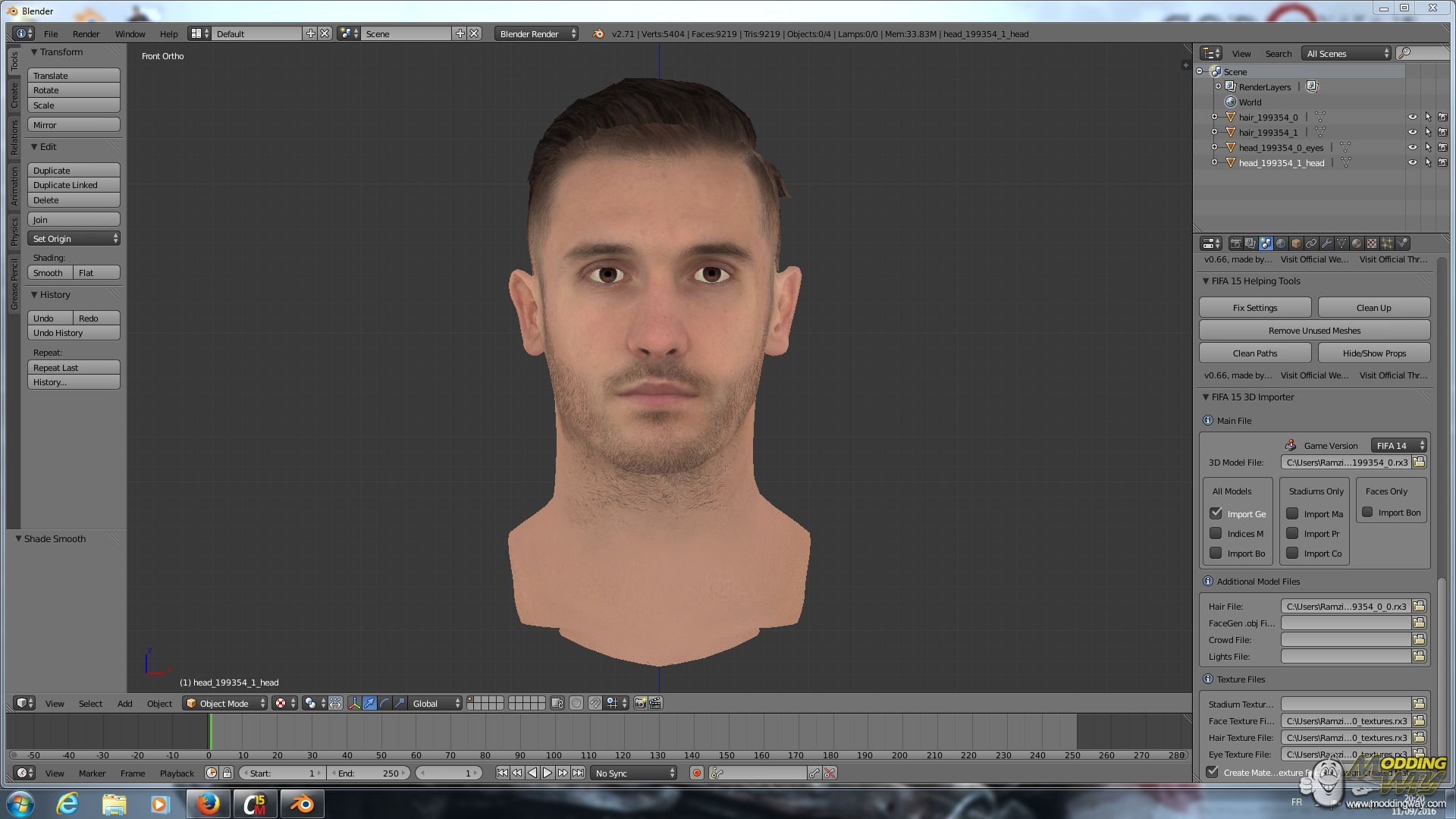Uncheck the Import Ge checkbox
The width and height of the screenshot is (1456, 819).
click(x=1216, y=513)
